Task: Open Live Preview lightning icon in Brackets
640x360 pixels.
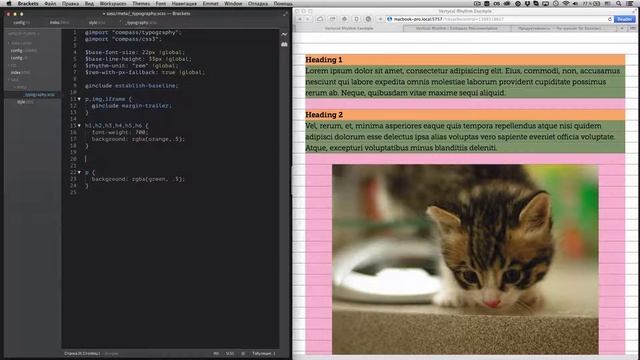Action: 284,34
